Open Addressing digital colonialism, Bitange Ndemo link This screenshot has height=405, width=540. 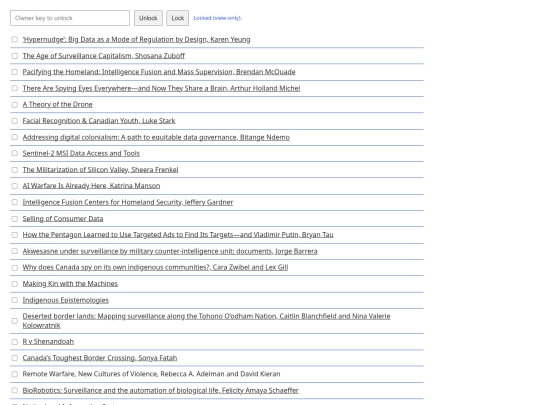coord(156,137)
